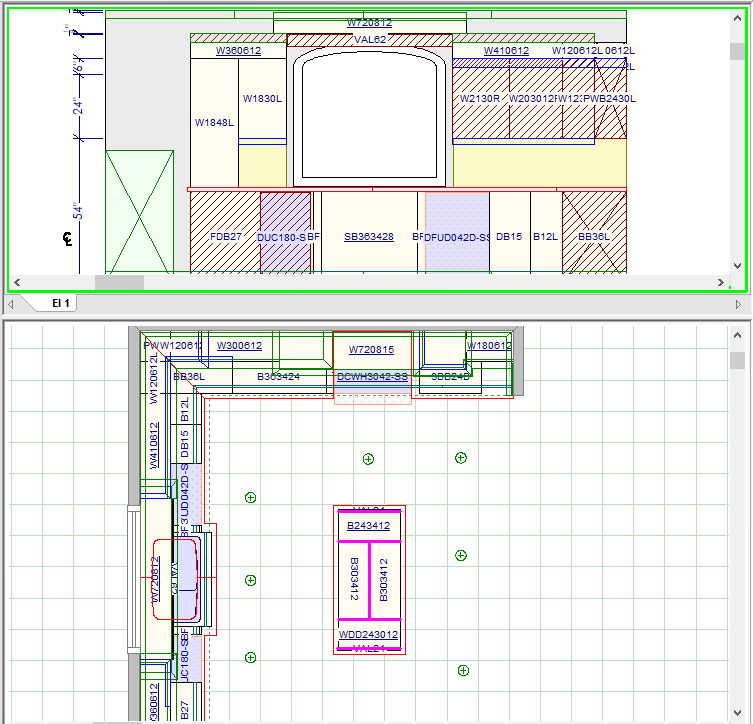Viewport: 753px width, 724px height.
Task: Select the light symbol directly right of island
Action: click(x=461, y=555)
